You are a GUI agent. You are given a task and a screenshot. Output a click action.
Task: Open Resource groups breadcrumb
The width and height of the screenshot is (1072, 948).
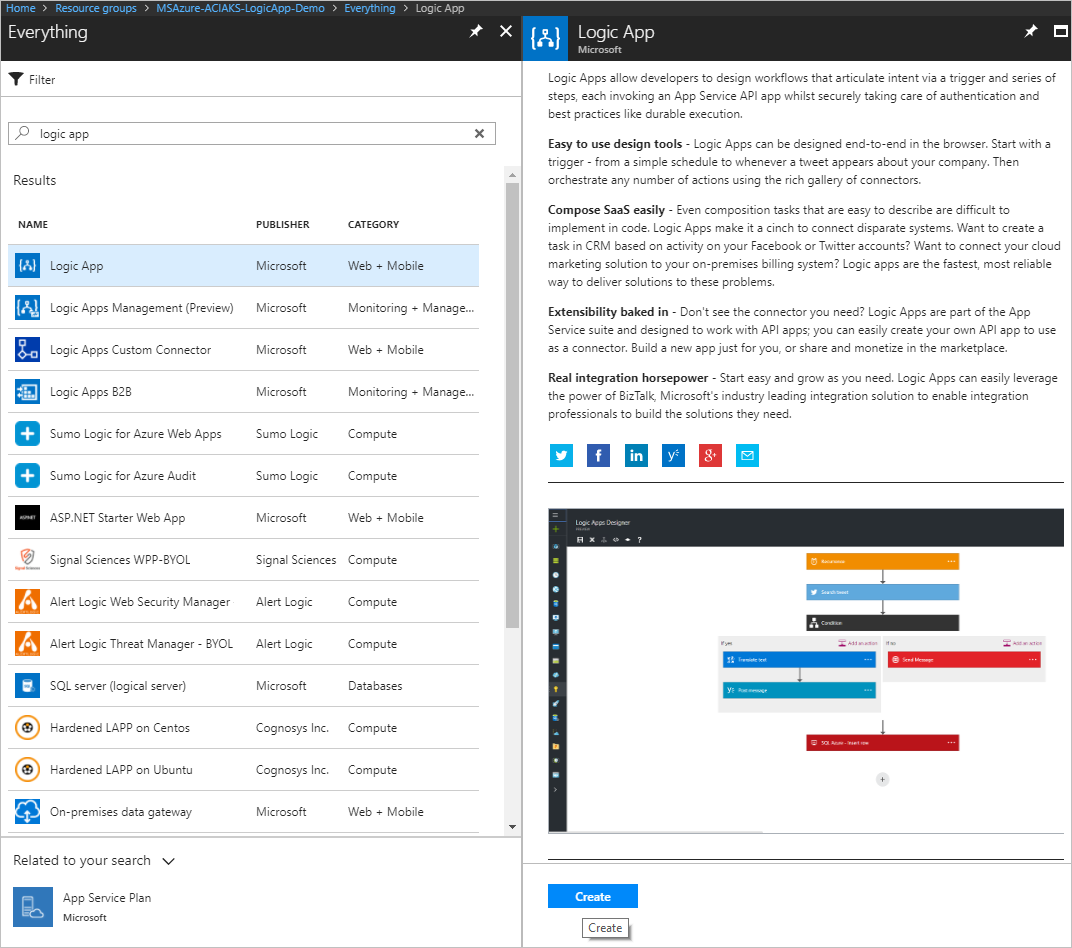[x=96, y=8]
